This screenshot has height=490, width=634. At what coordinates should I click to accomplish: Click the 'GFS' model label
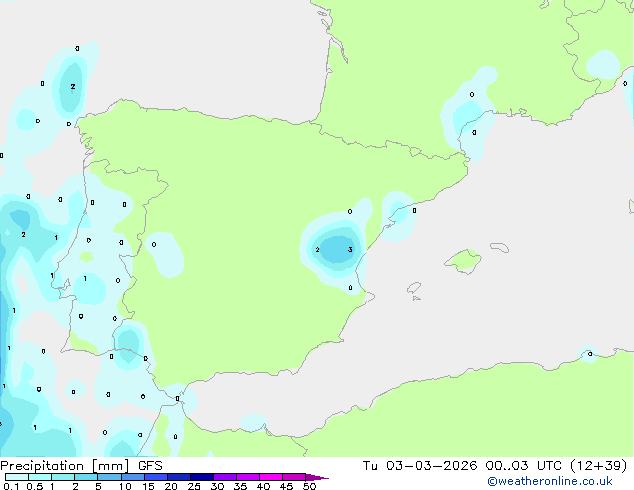coord(150,466)
